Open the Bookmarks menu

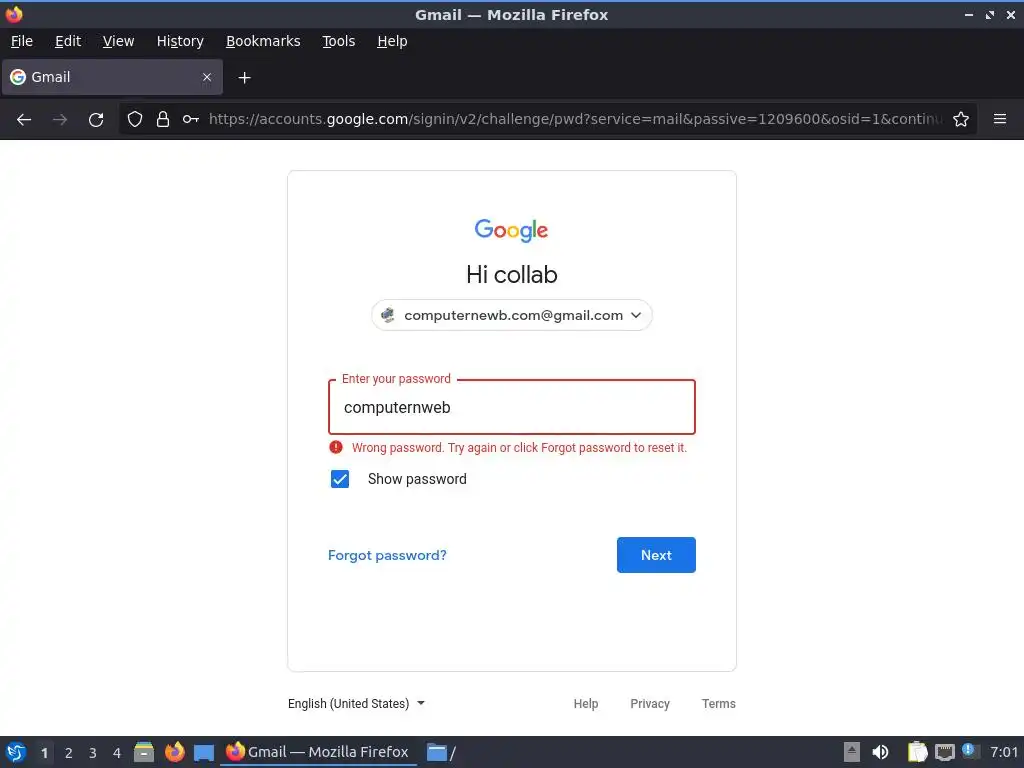click(x=263, y=41)
